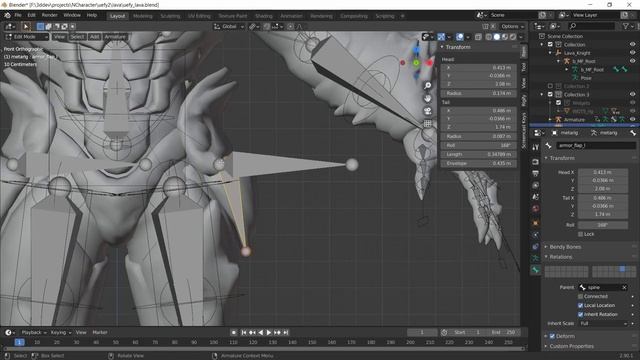Open the World properties tab icon
Viewport: 640px width, 360px height.
click(x=536, y=209)
